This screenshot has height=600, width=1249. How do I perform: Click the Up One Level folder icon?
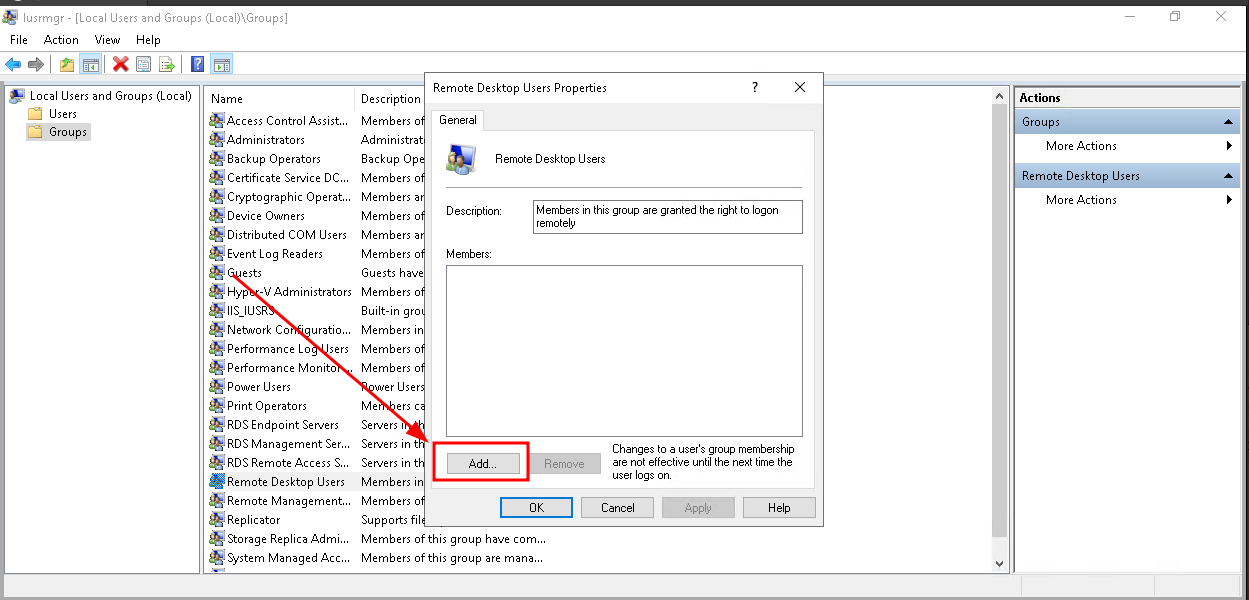pyautogui.click(x=67, y=65)
